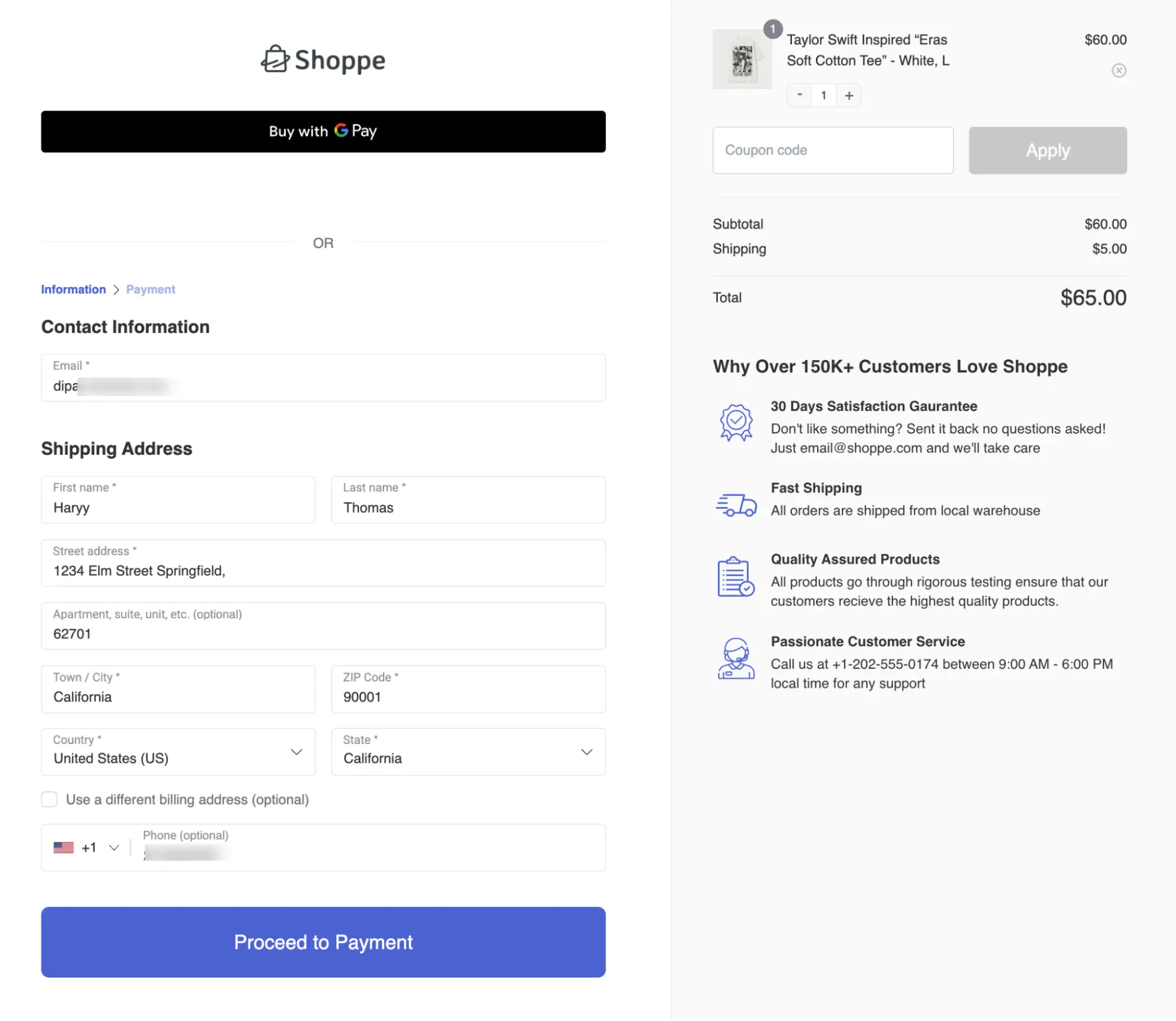Viewport: 1176px width, 1021px height.
Task: Remove the Taylor Swift tee from cart
Action: click(1118, 71)
